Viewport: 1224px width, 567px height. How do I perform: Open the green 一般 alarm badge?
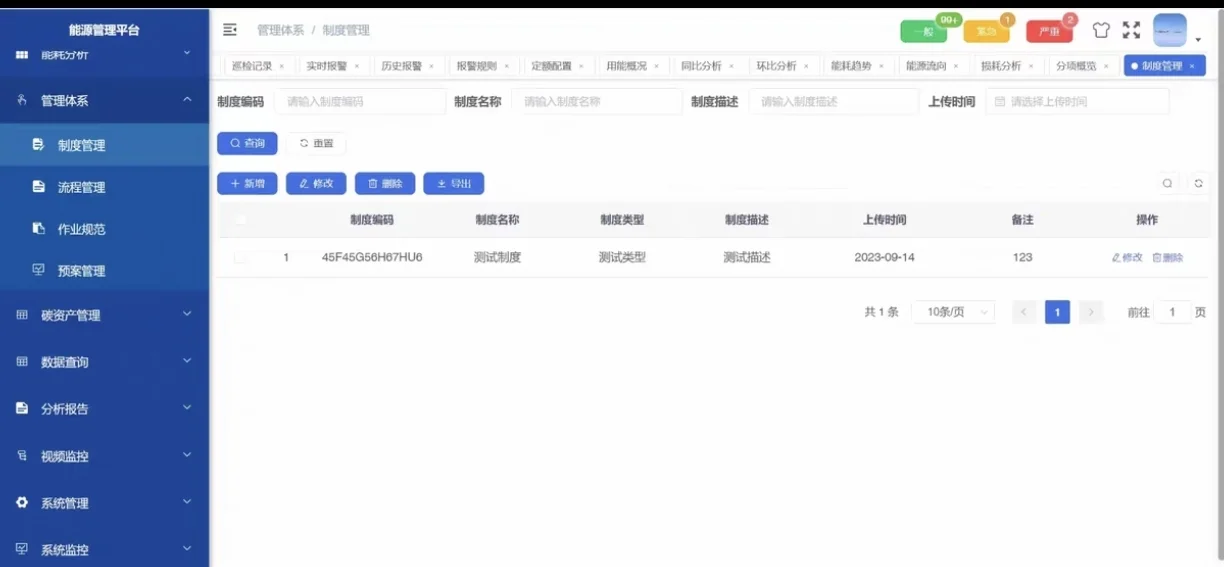pyautogui.click(x=923, y=32)
